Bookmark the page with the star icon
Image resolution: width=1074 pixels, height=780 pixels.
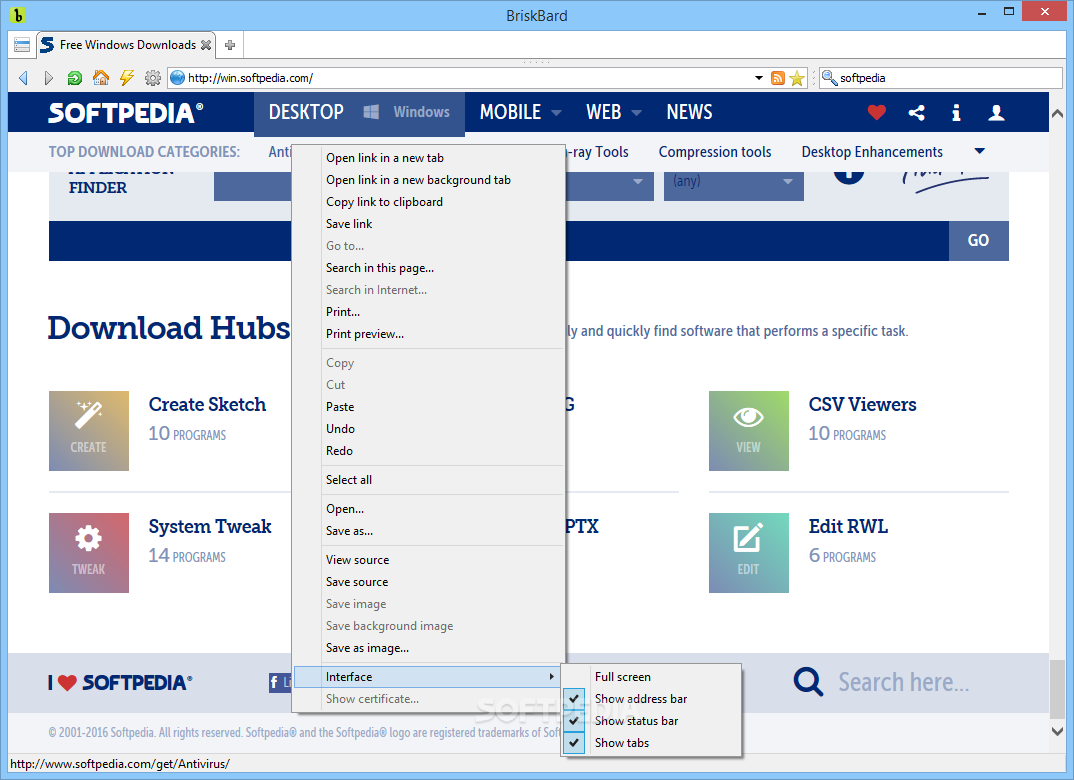pos(797,78)
